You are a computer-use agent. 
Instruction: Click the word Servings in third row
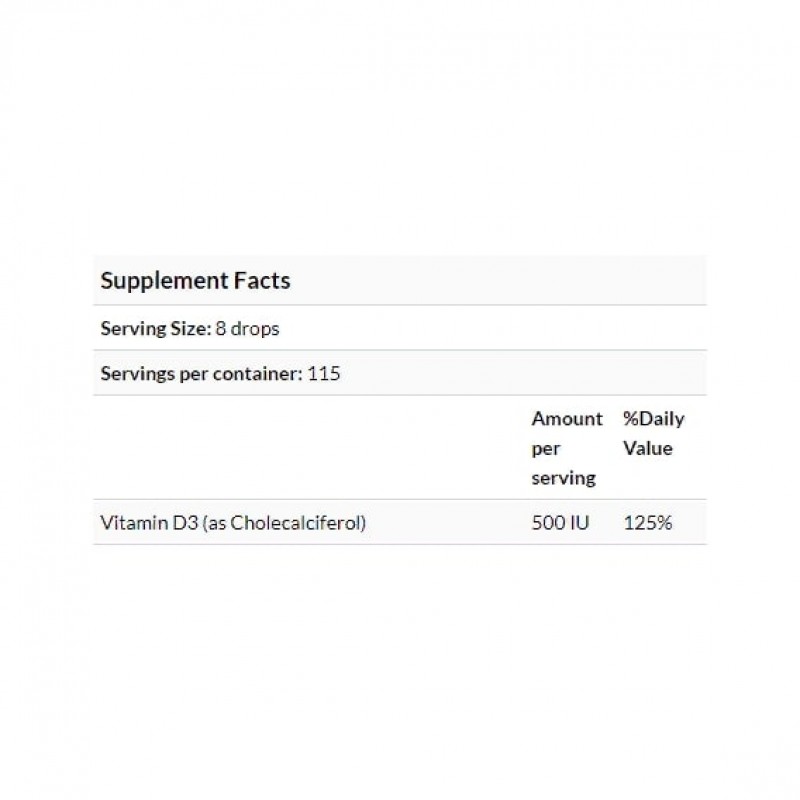click(138, 373)
